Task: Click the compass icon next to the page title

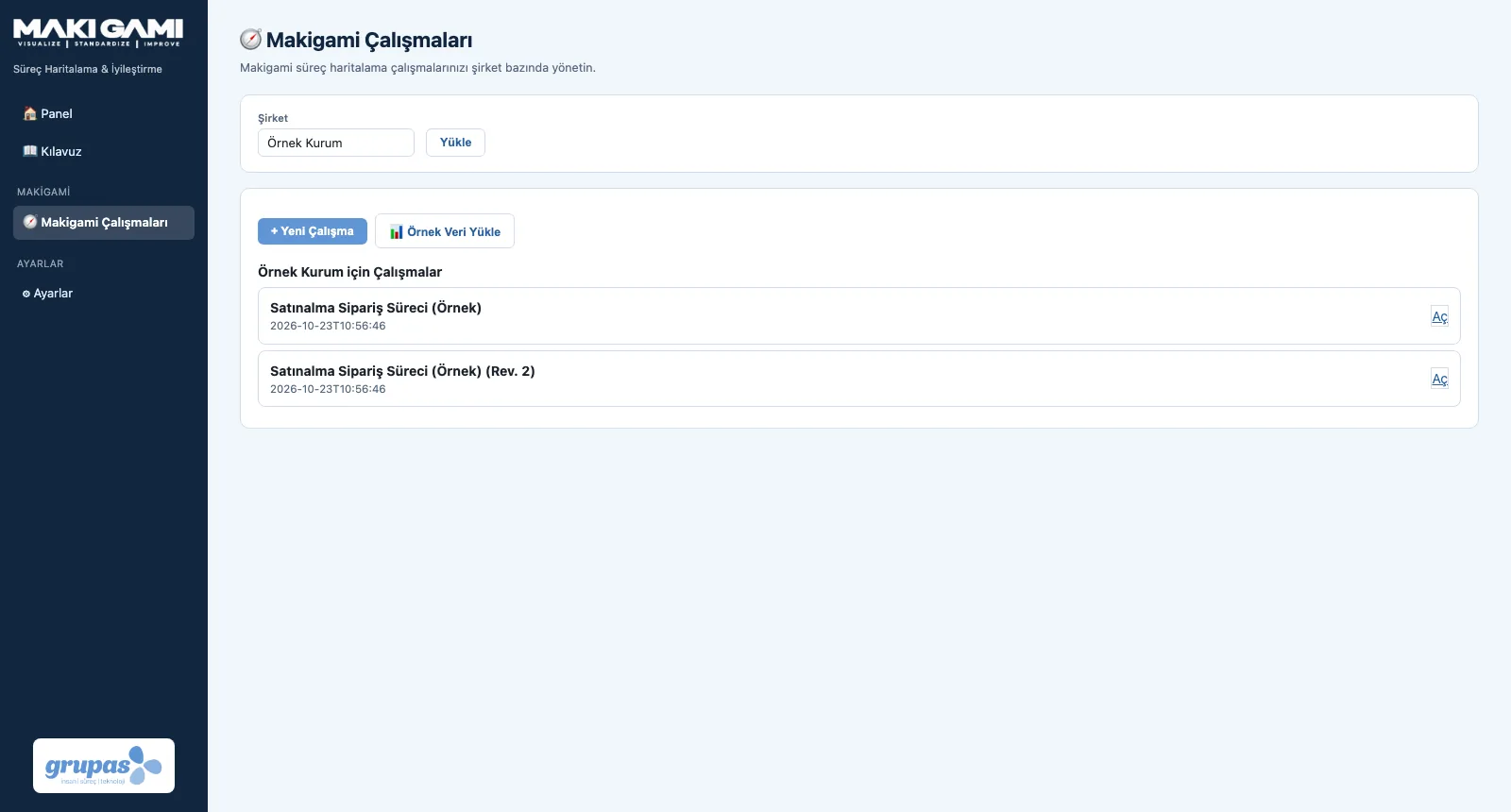Action: [x=250, y=40]
